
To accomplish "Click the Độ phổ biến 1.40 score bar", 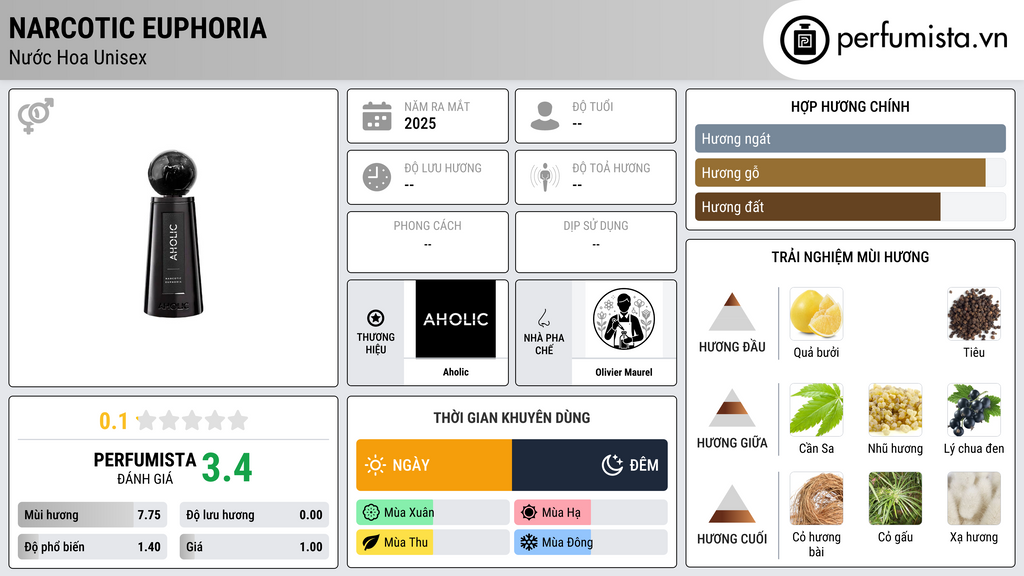I will (92, 547).
